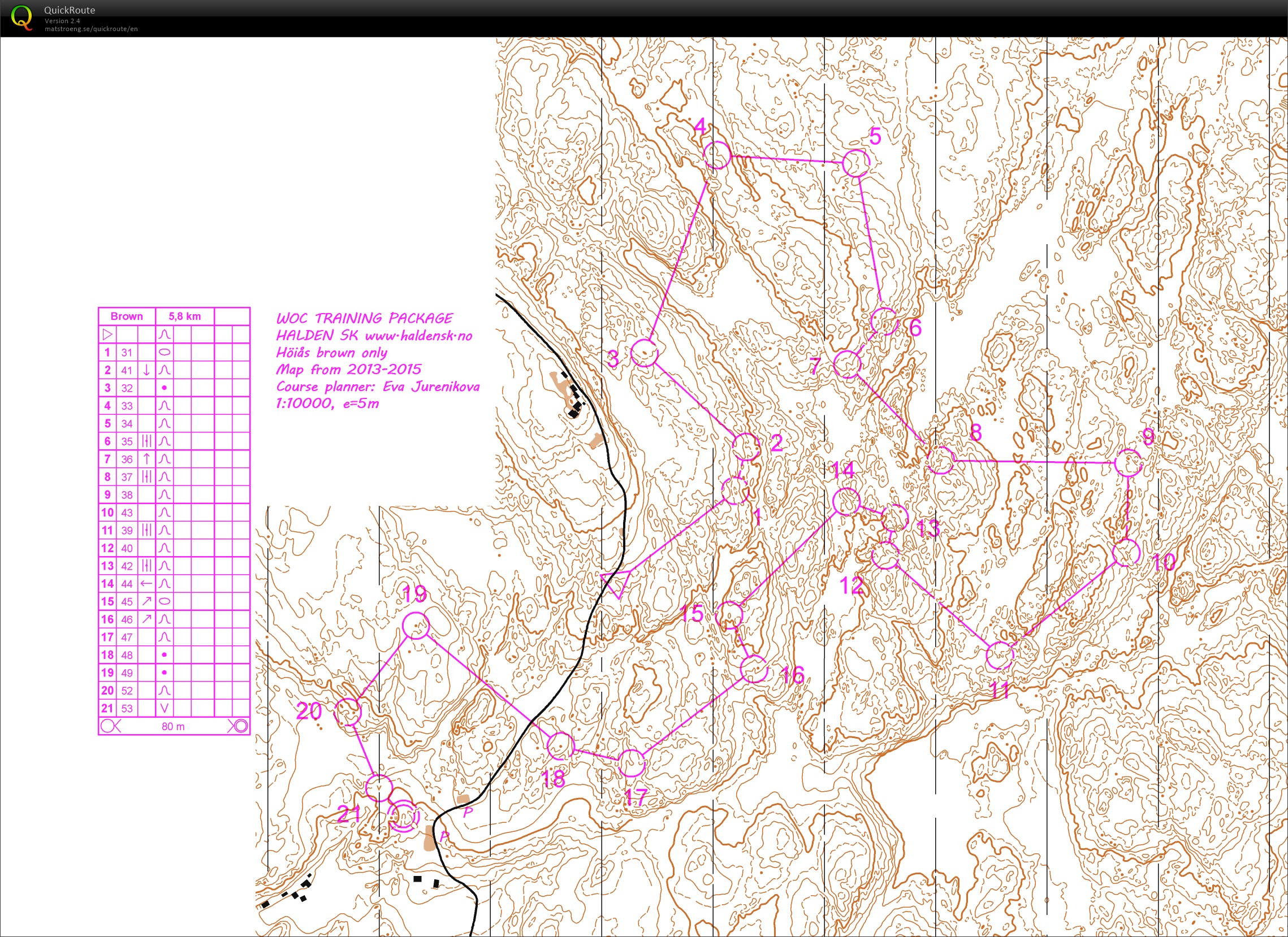Click the diagonal arrow in table row 15
1288x937 pixels.
point(146,601)
